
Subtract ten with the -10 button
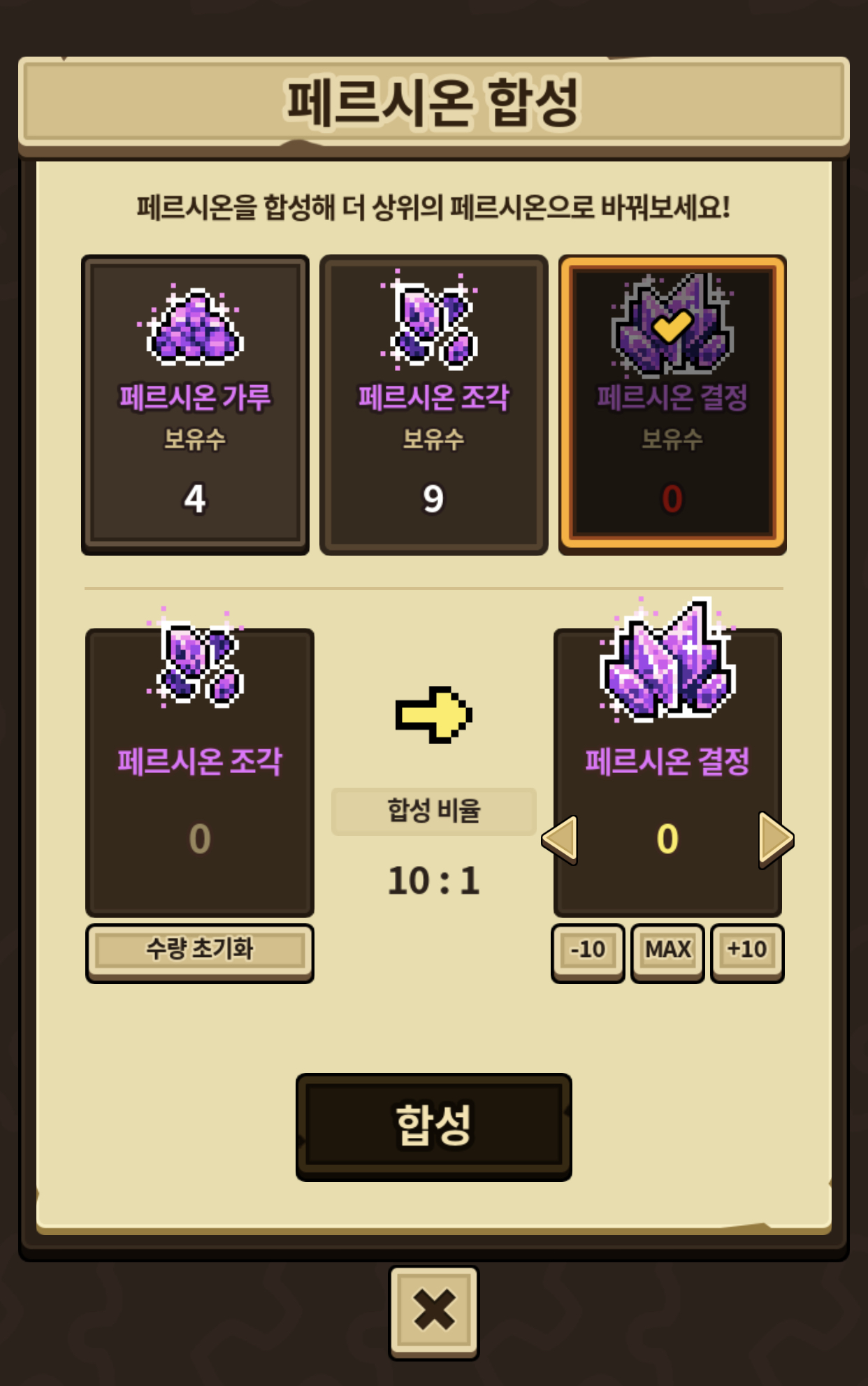pyautogui.click(x=588, y=952)
